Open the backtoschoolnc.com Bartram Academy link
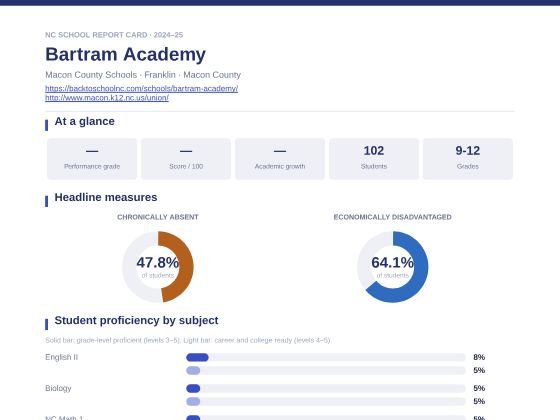The height and width of the screenshot is (420, 560). point(141,89)
